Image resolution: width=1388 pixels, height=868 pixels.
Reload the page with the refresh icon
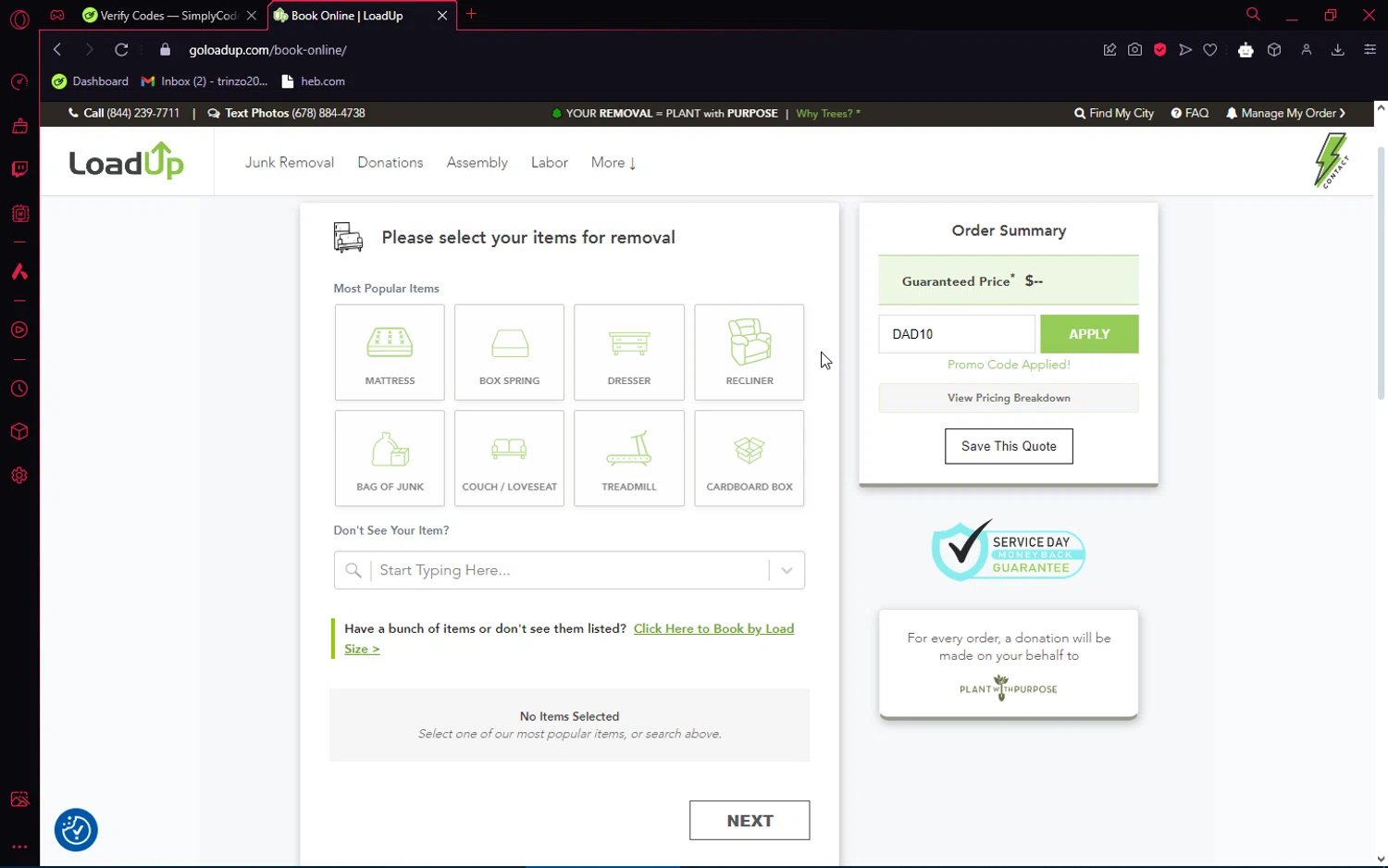click(x=121, y=50)
